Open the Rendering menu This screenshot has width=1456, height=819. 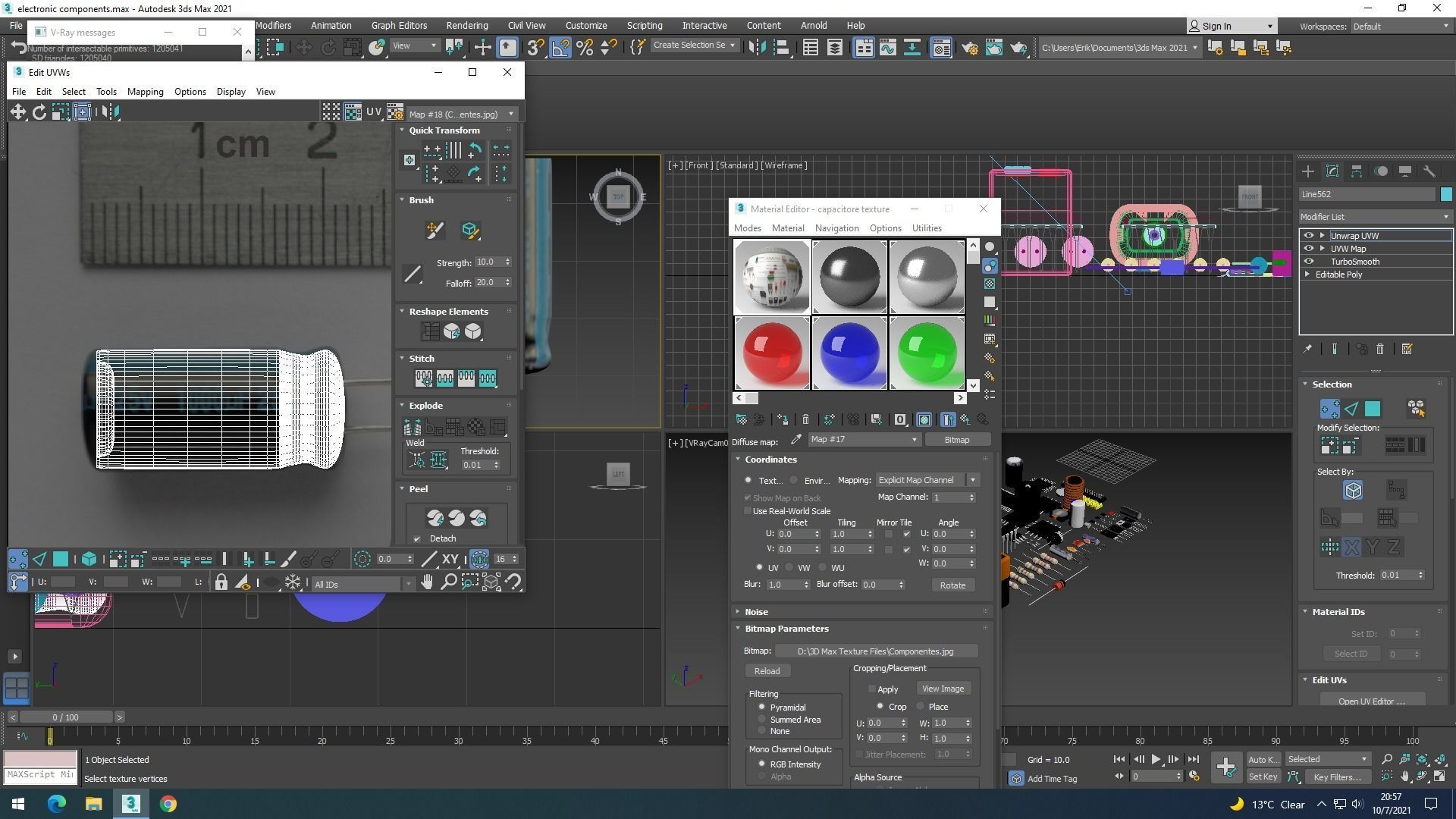pos(466,25)
